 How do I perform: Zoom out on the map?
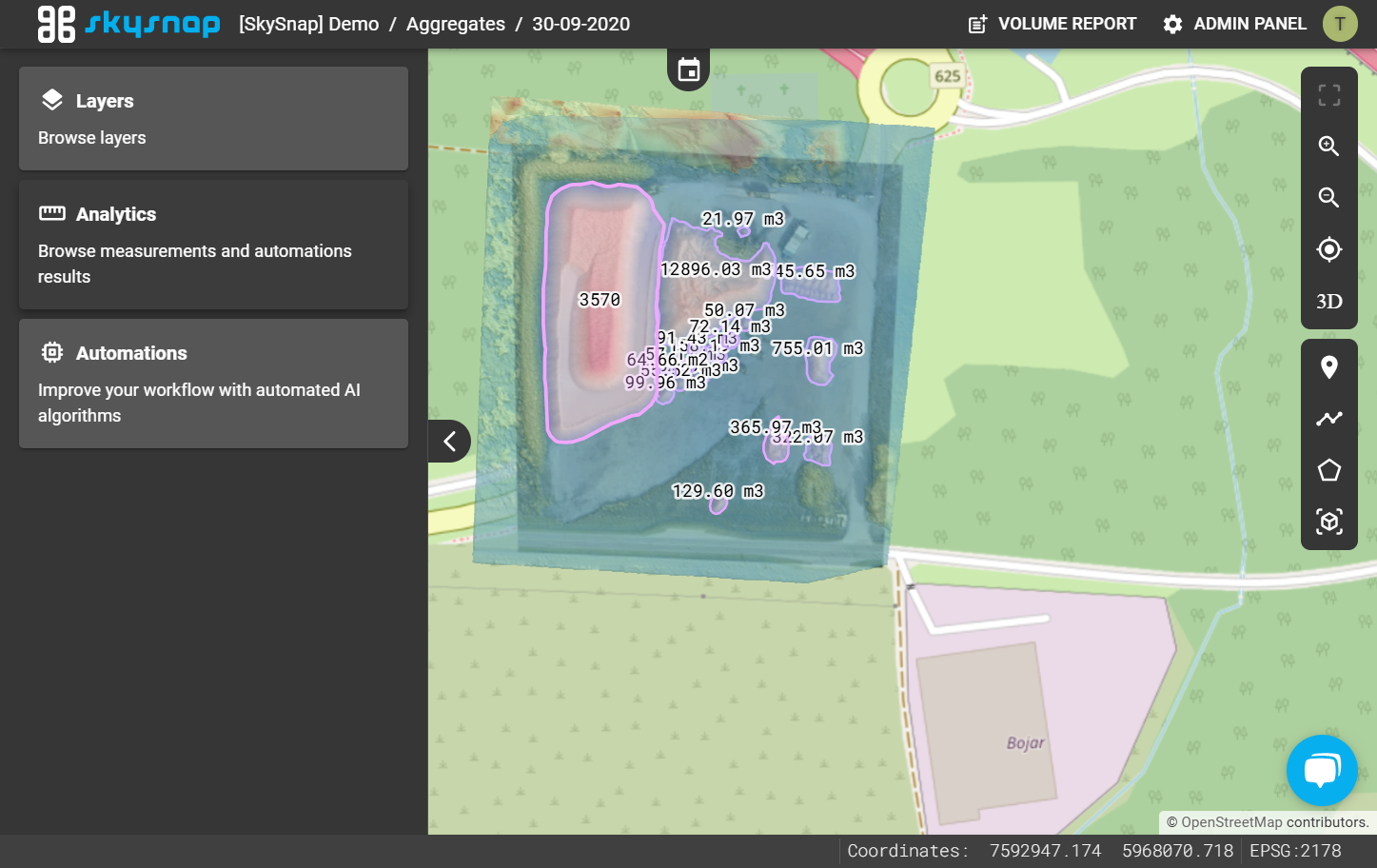1329,197
